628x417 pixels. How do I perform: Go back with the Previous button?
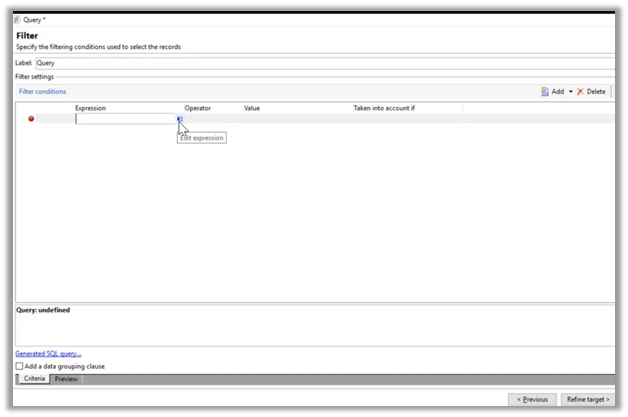coord(532,399)
